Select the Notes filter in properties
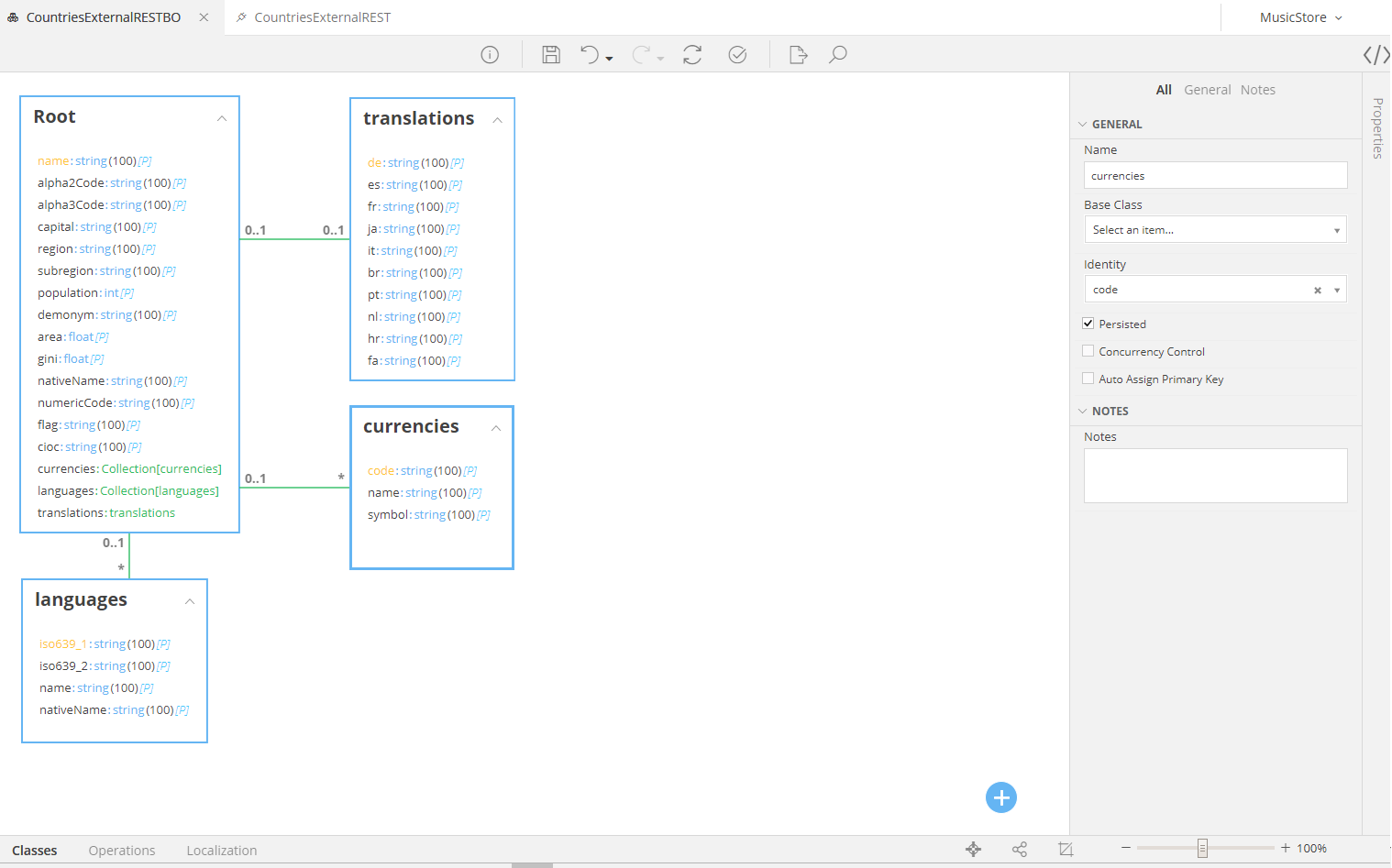 tap(1257, 90)
